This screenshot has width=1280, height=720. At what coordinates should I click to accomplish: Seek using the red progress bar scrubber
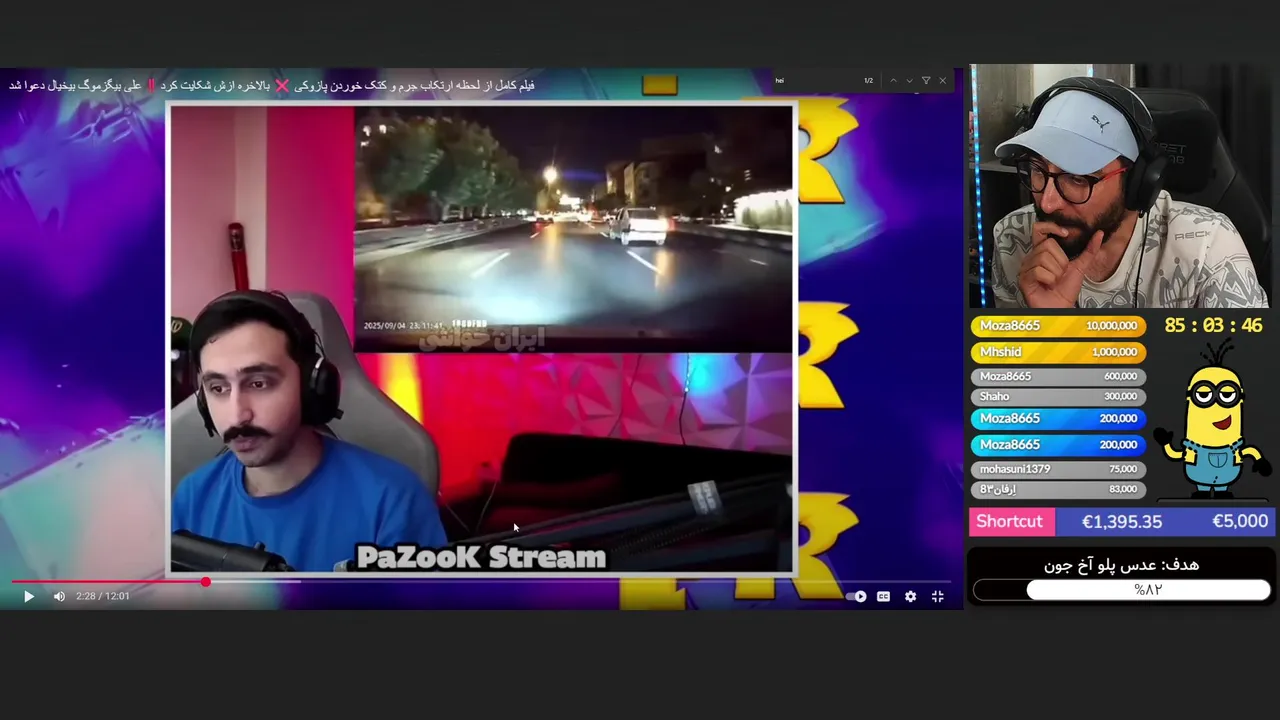205,581
